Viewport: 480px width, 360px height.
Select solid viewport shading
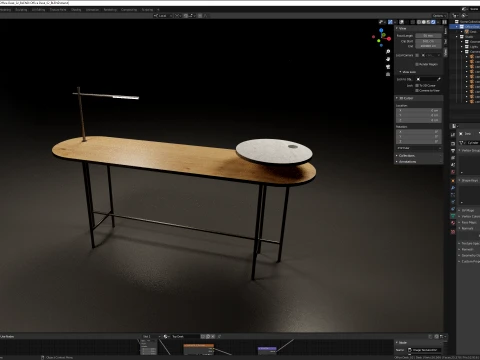[x=424, y=22]
